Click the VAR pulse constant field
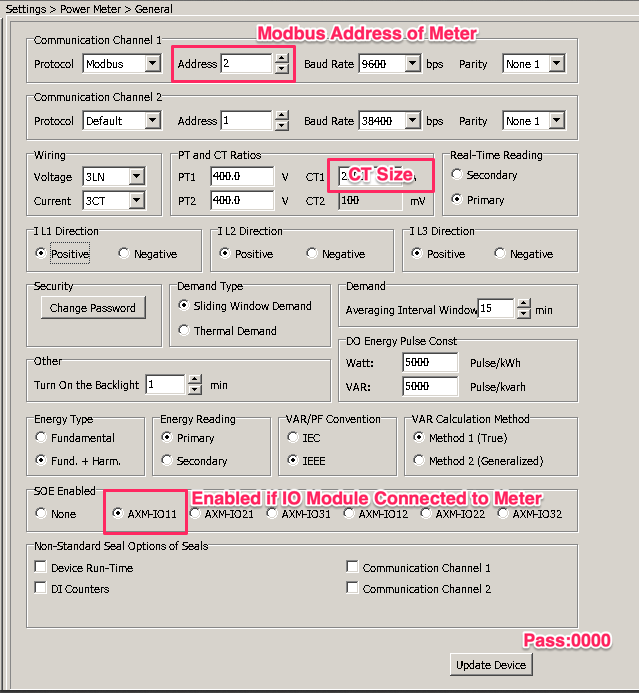 [x=430, y=387]
